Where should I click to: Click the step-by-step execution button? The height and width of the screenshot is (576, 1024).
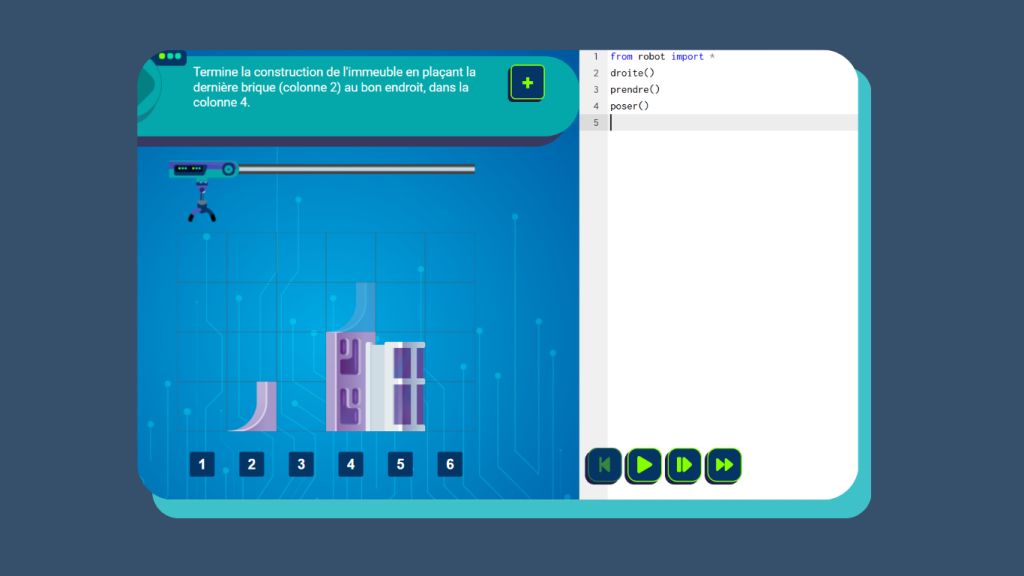[x=684, y=465]
